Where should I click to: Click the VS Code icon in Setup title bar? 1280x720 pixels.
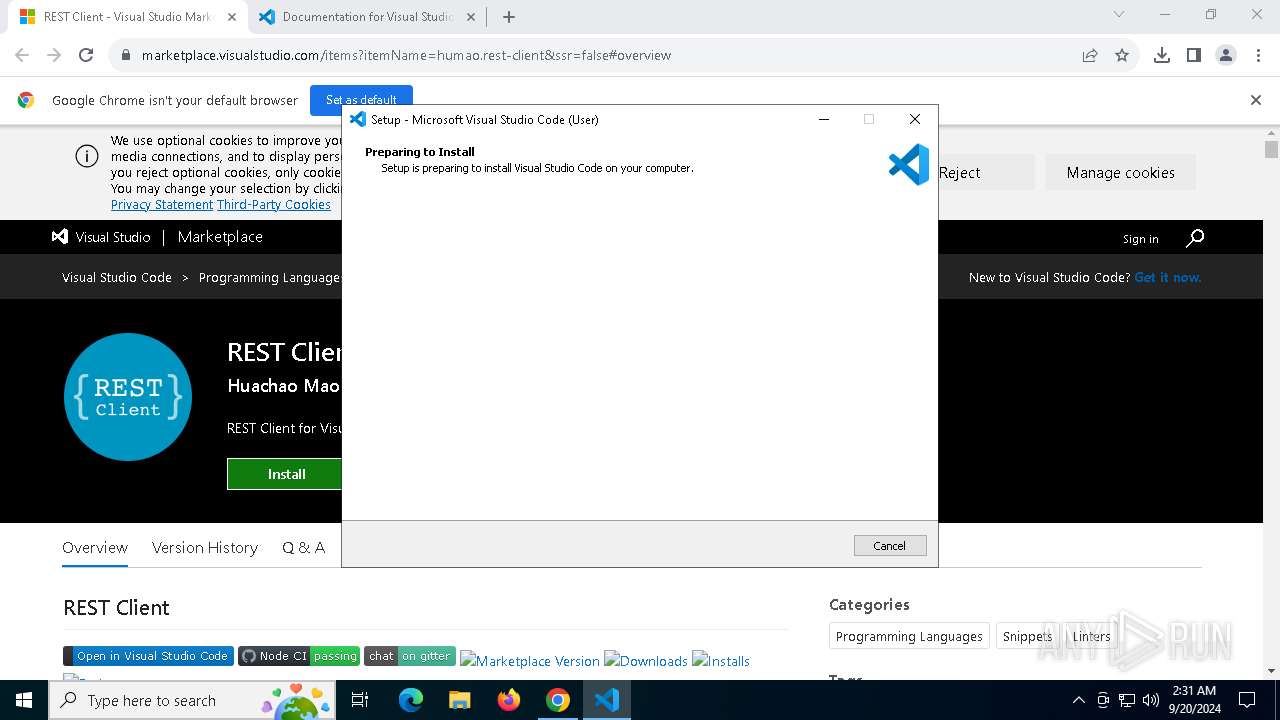[357, 119]
